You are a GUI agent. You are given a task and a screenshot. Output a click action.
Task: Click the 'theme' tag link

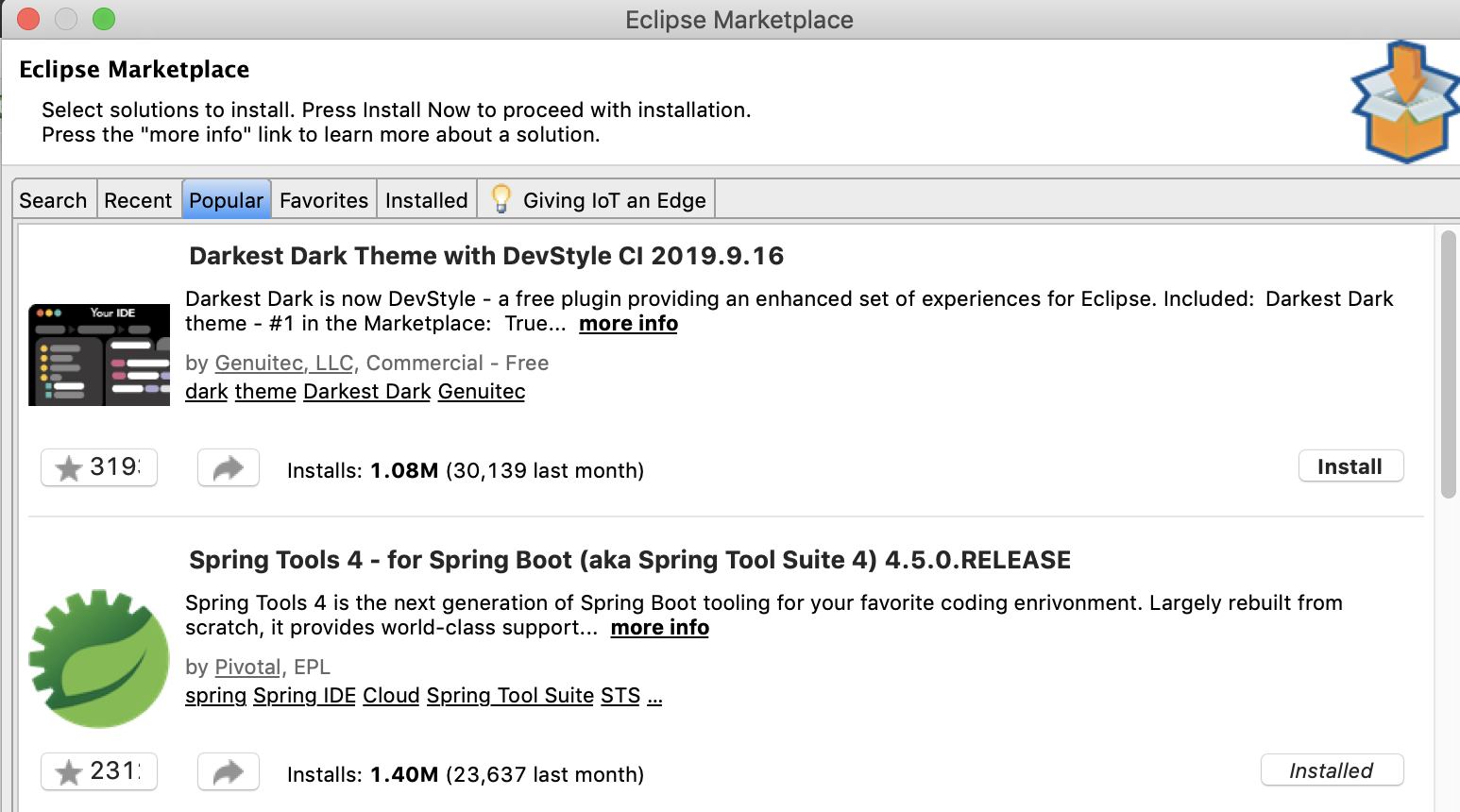pos(265,392)
